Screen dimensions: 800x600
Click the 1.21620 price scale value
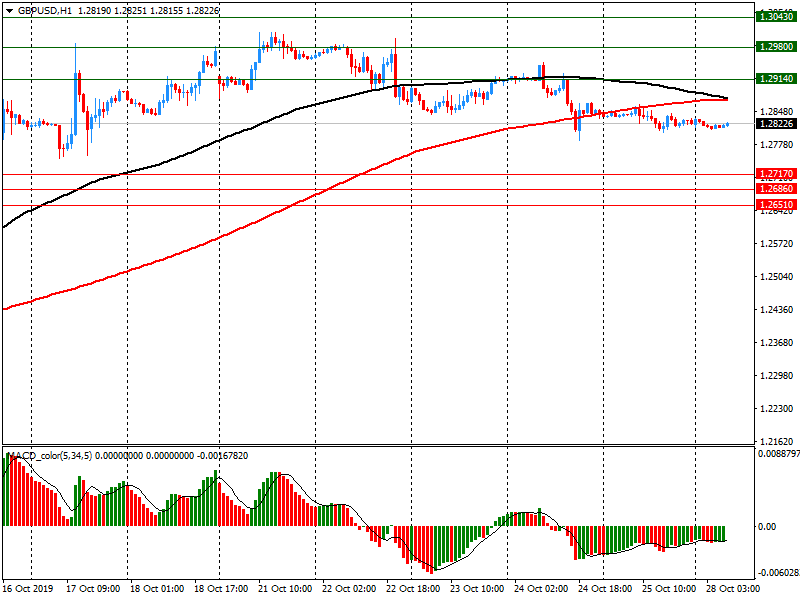pyautogui.click(x=777, y=441)
